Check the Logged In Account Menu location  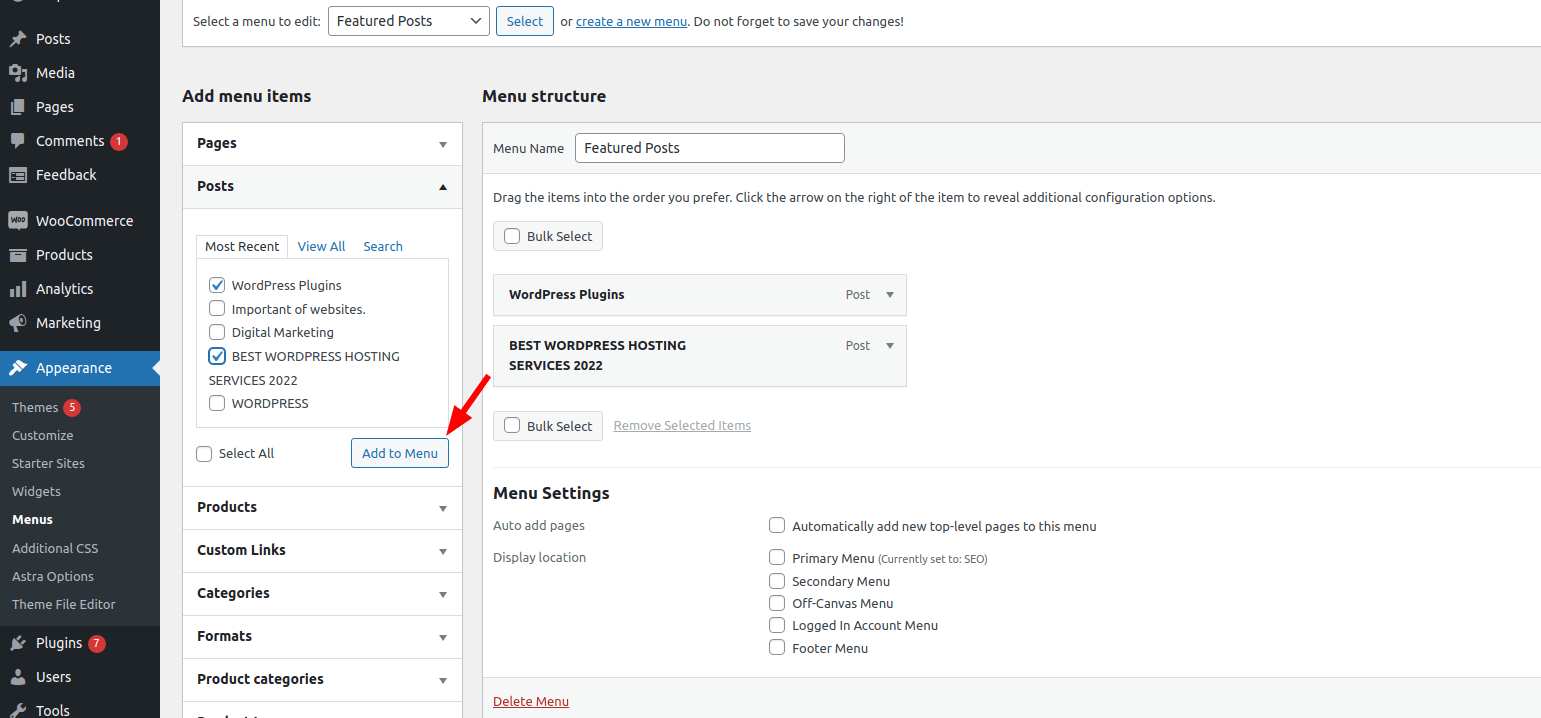point(777,625)
